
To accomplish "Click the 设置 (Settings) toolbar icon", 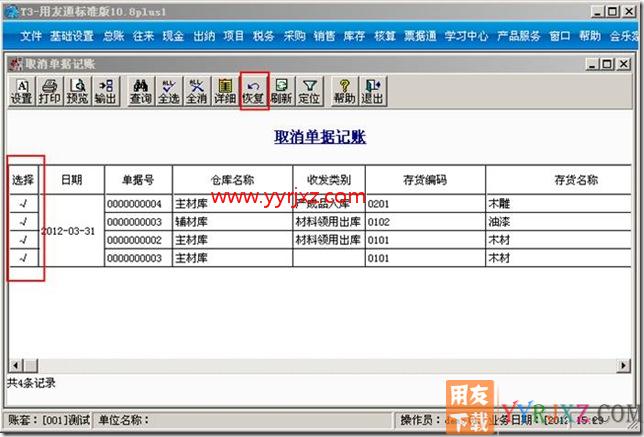I will [21, 91].
